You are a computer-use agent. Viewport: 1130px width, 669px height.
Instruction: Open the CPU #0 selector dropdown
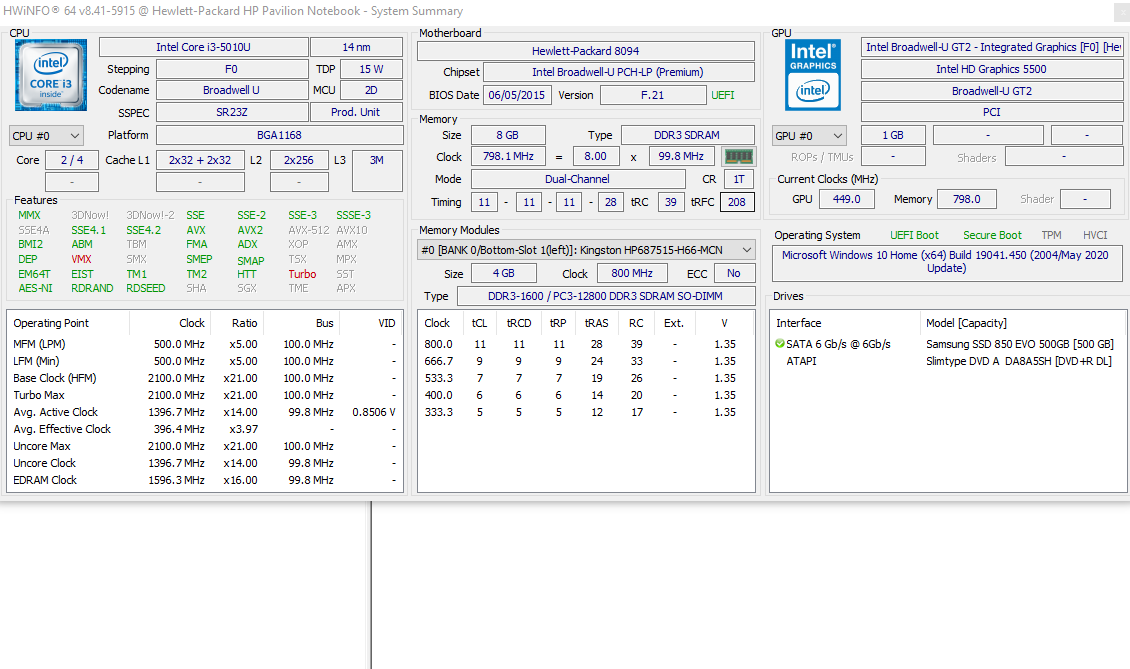(47, 136)
